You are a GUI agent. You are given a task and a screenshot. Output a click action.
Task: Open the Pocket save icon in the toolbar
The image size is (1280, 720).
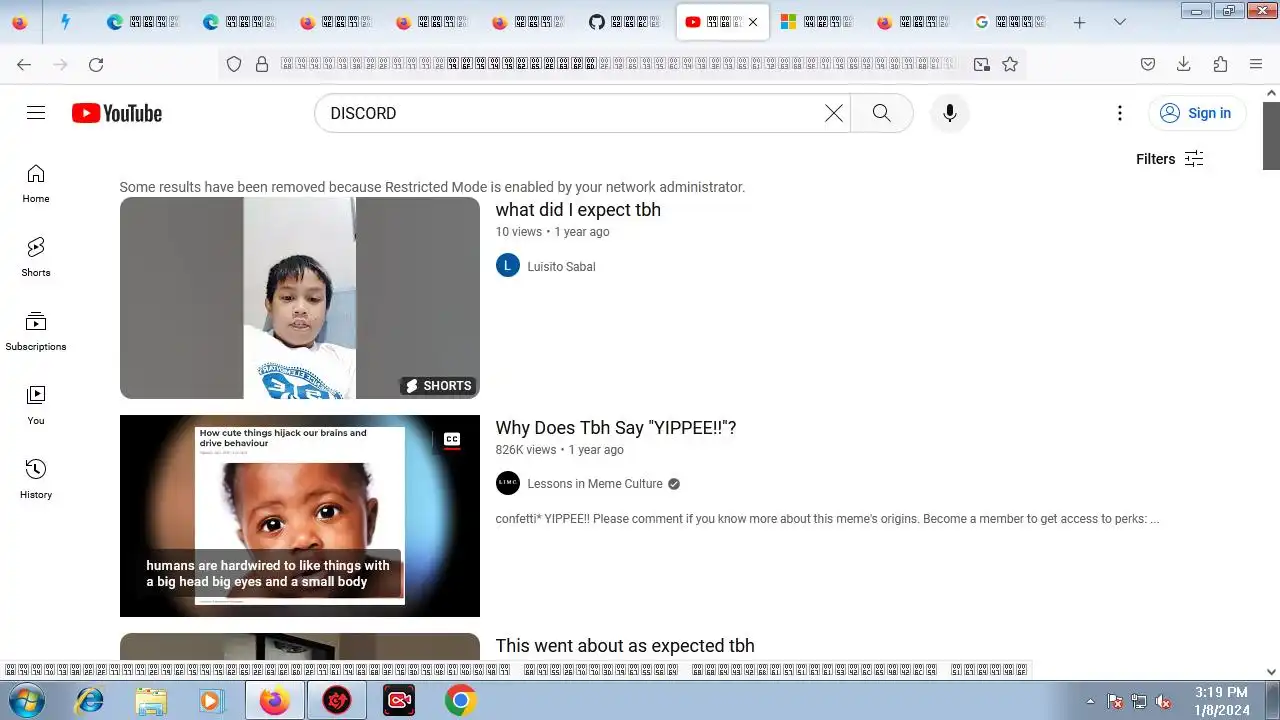click(1148, 64)
